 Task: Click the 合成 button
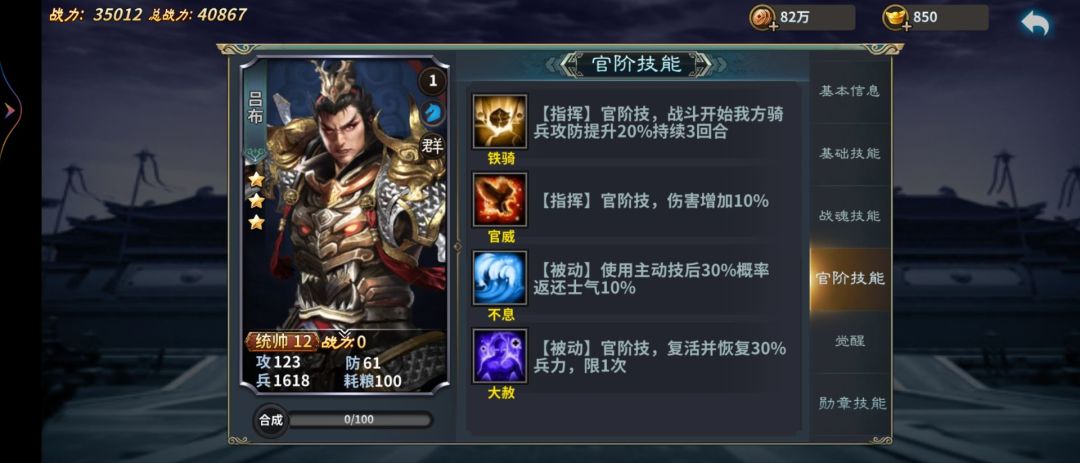click(x=271, y=420)
